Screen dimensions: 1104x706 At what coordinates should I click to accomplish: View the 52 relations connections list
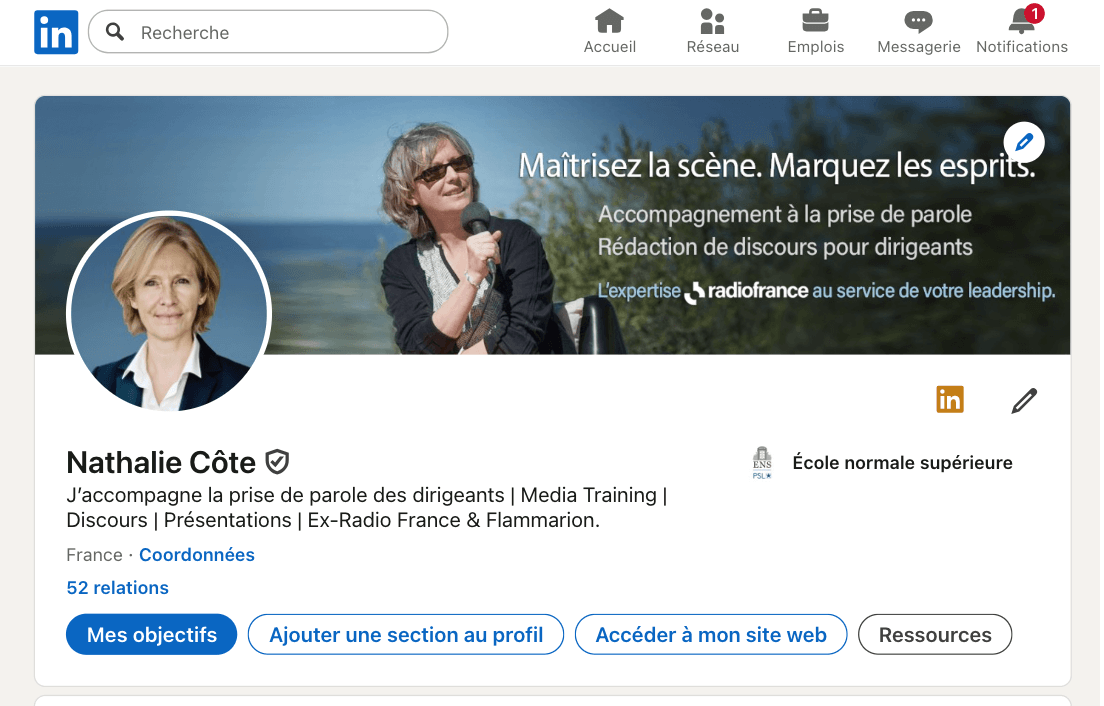(x=117, y=587)
